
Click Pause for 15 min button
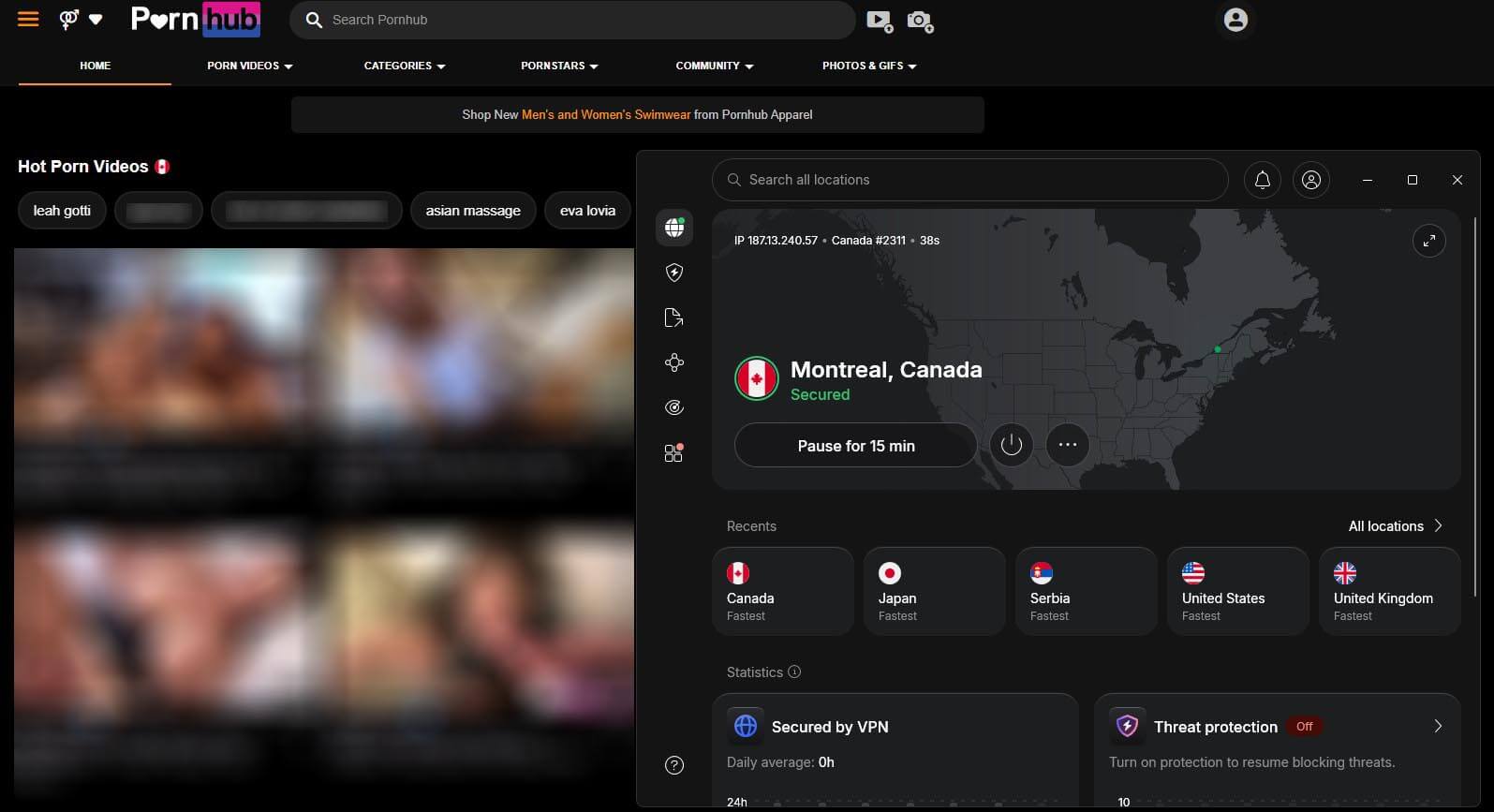point(855,445)
